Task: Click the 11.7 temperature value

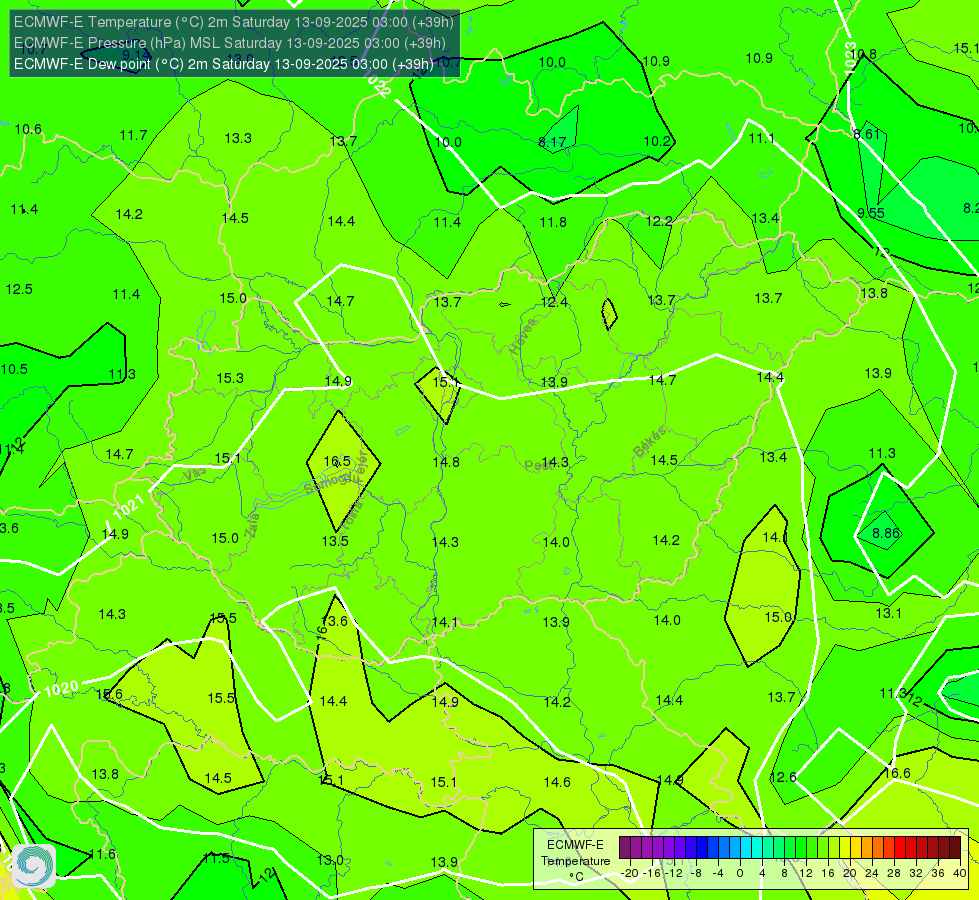Action: pos(134,135)
